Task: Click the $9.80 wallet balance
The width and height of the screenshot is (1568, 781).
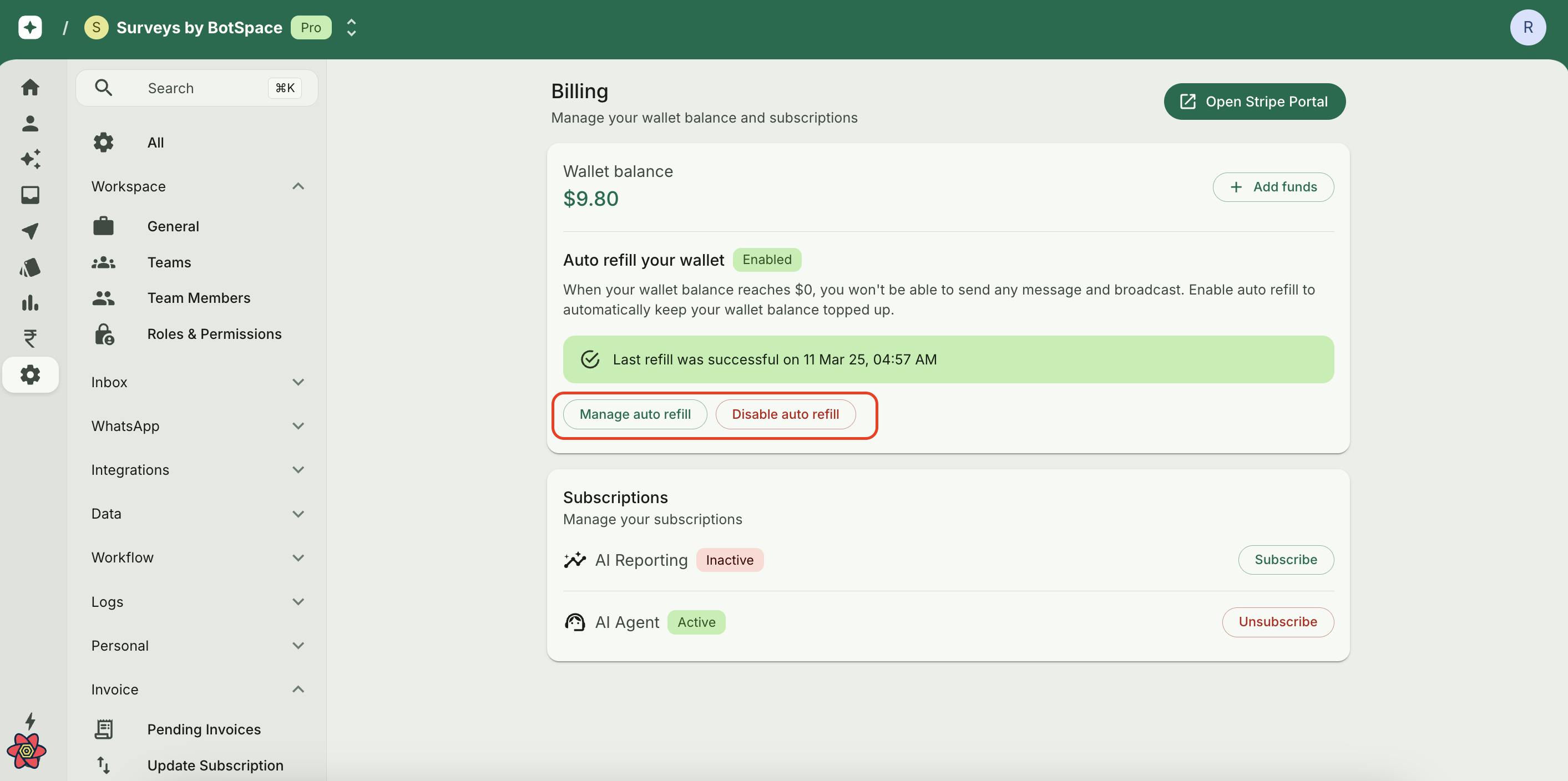Action: pyautogui.click(x=590, y=199)
